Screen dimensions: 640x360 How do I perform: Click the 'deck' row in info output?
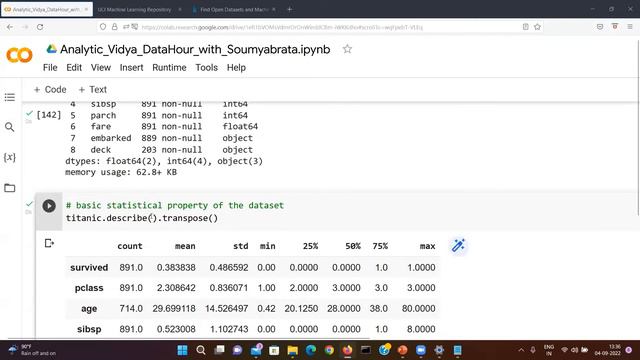pyautogui.click(x=161, y=150)
